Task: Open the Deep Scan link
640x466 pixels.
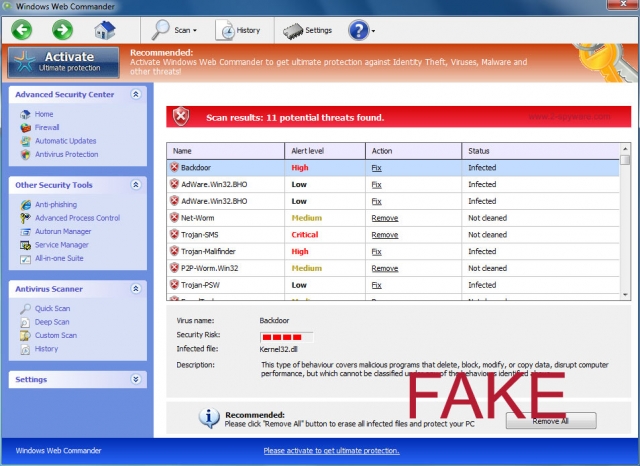Action: click(52, 322)
